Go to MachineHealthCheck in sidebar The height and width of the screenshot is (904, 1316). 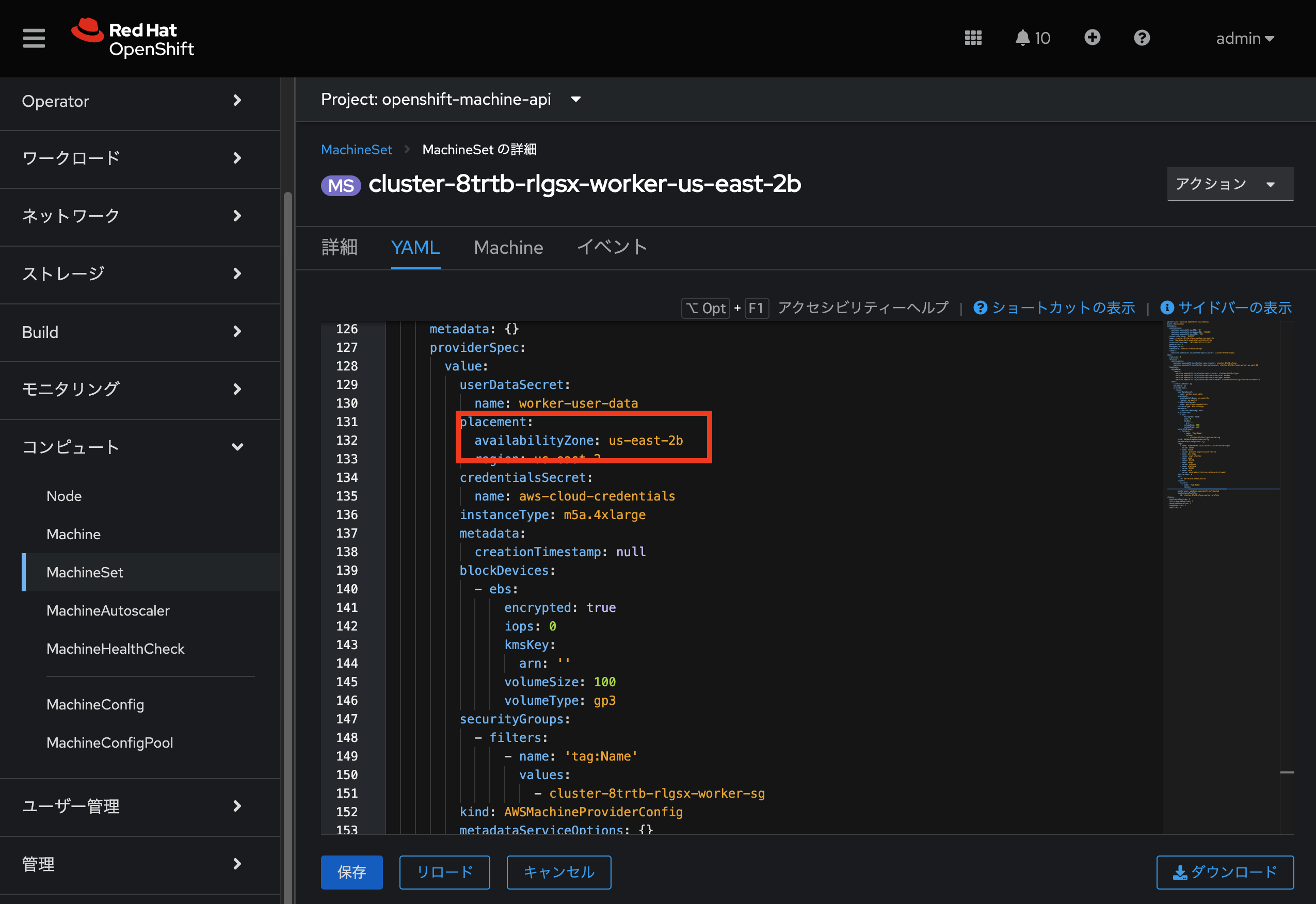(x=116, y=649)
